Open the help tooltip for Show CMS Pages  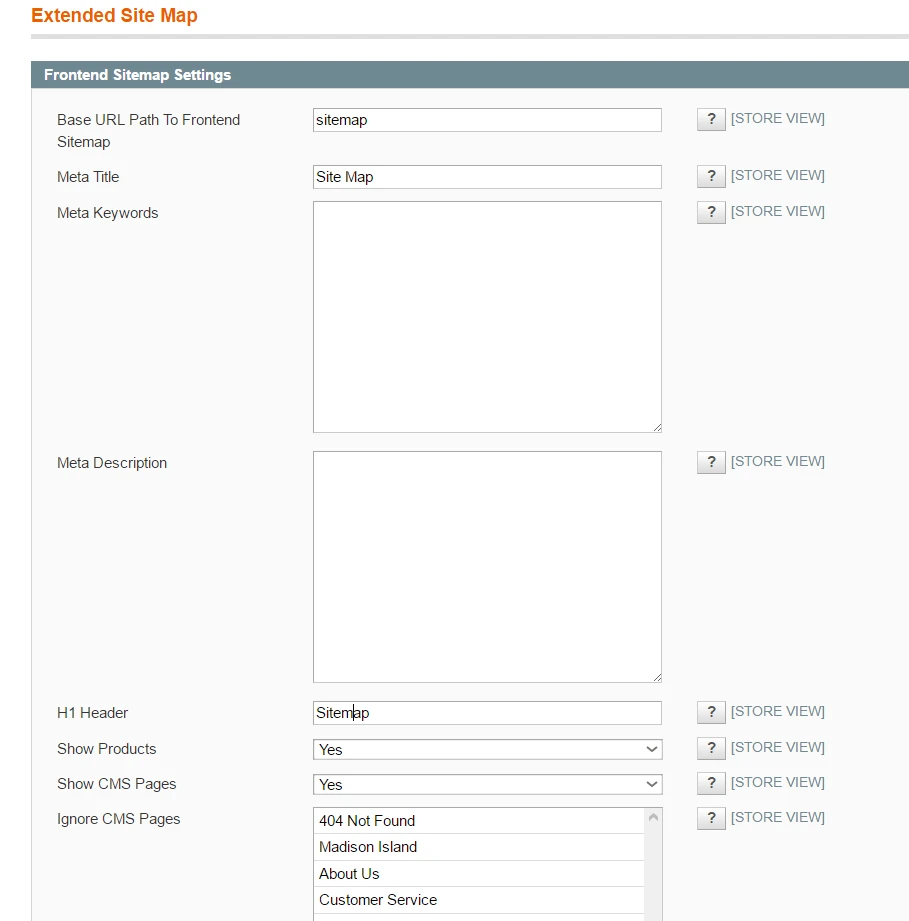point(711,783)
